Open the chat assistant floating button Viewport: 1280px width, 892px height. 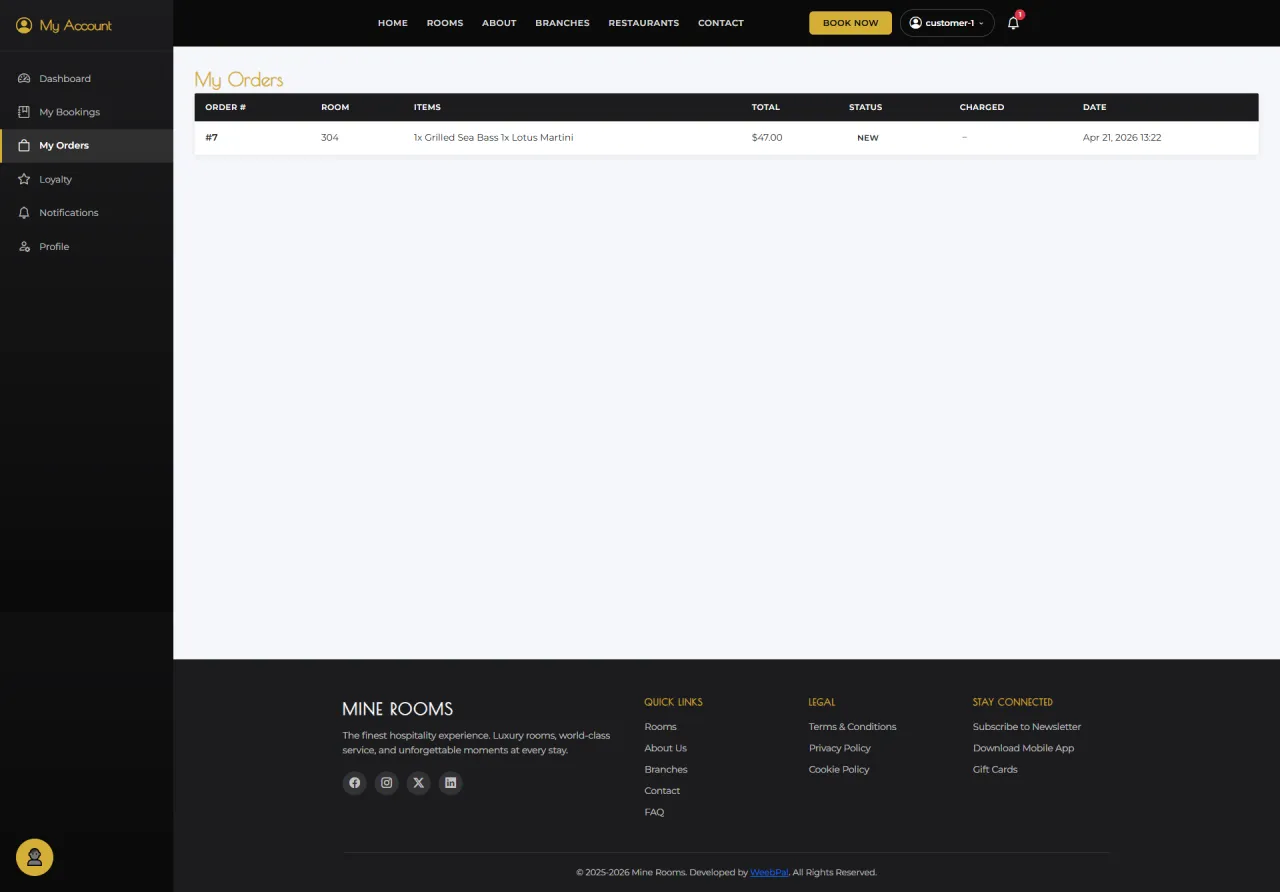coord(35,857)
